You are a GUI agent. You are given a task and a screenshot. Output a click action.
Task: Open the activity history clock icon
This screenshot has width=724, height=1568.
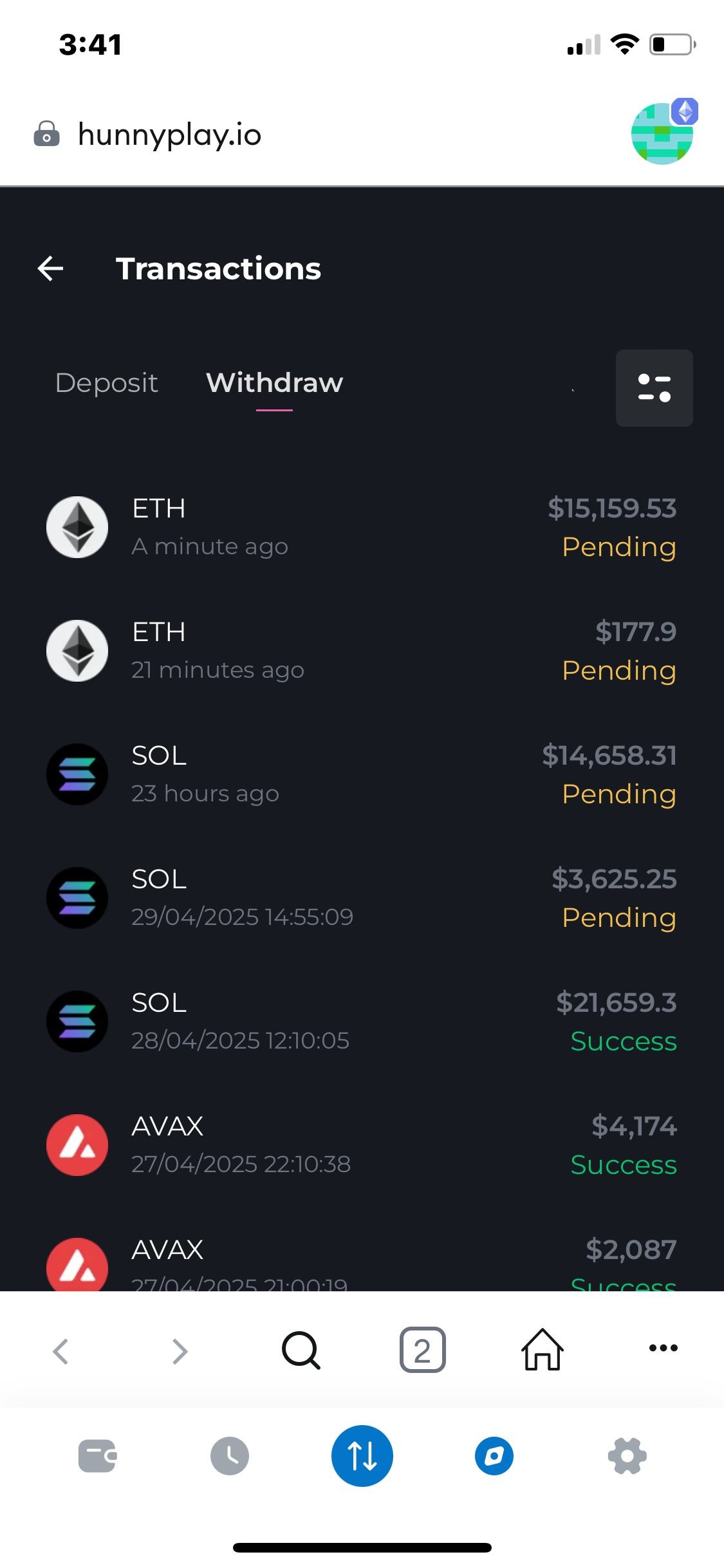pos(230,1456)
